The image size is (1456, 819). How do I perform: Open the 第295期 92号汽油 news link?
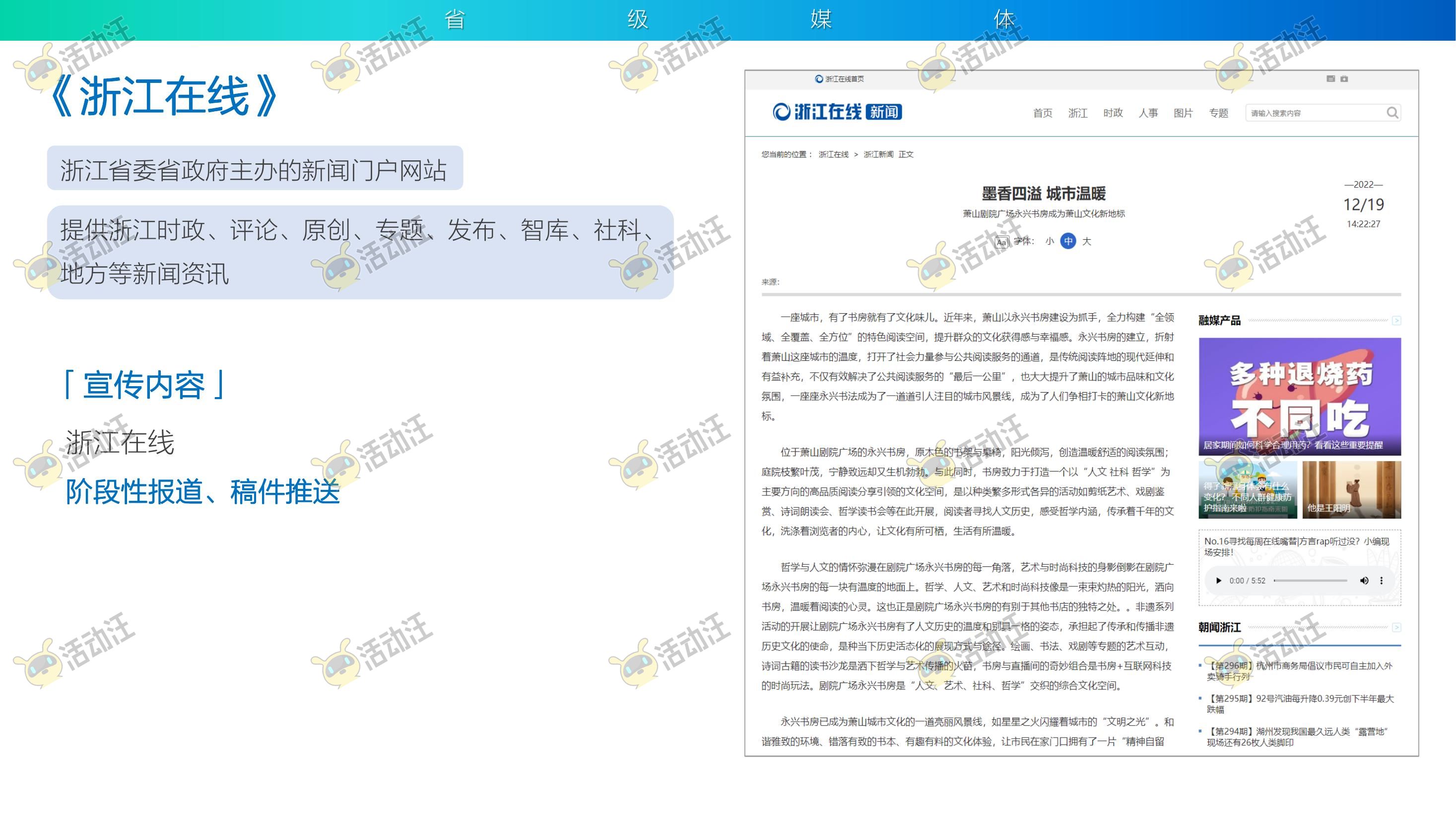click(x=1300, y=704)
